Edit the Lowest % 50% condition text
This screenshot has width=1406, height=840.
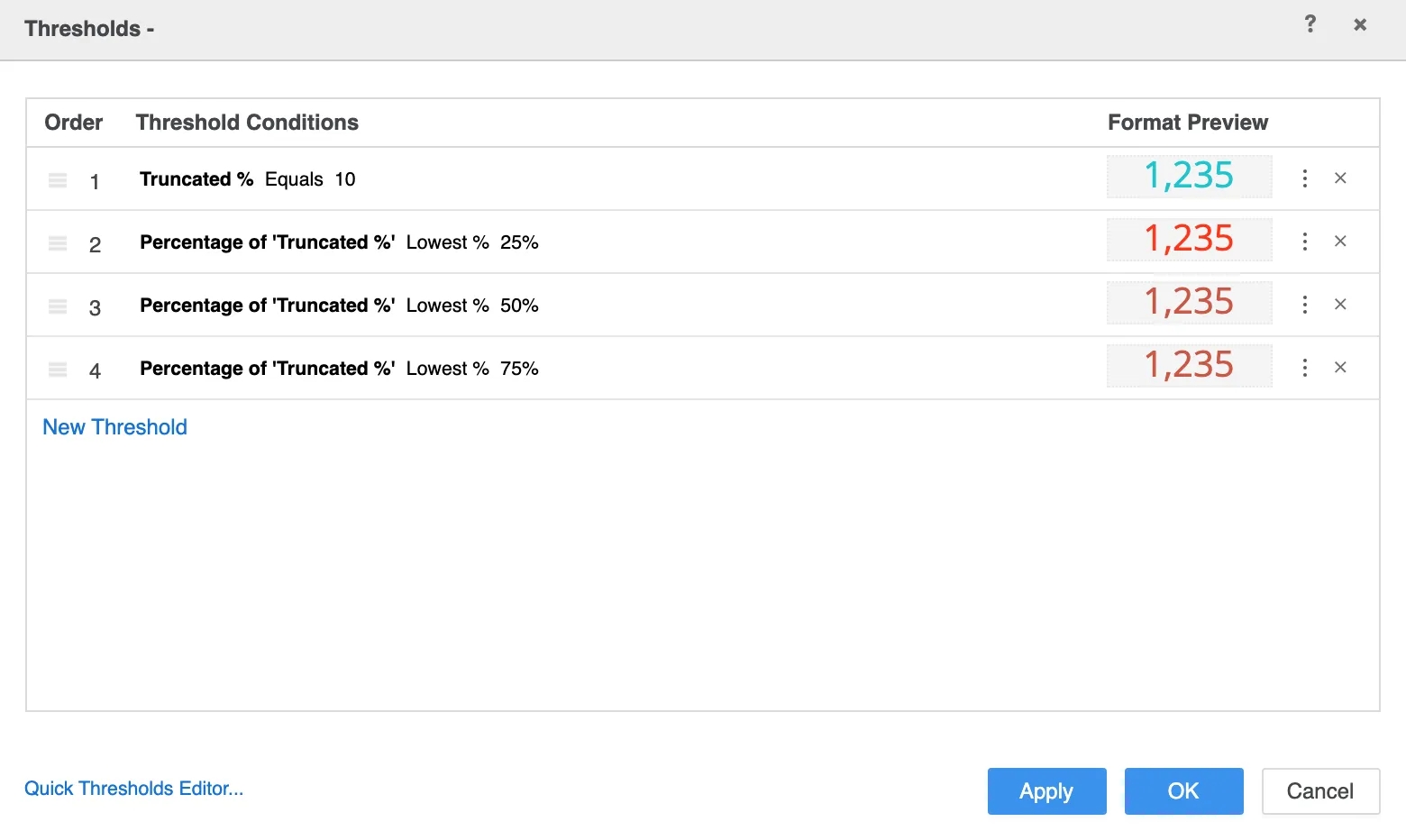point(339,305)
